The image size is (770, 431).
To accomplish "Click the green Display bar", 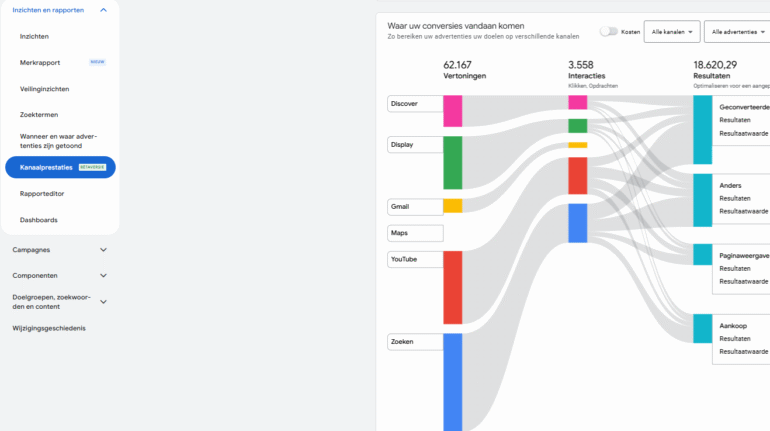I will pyautogui.click(x=452, y=162).
